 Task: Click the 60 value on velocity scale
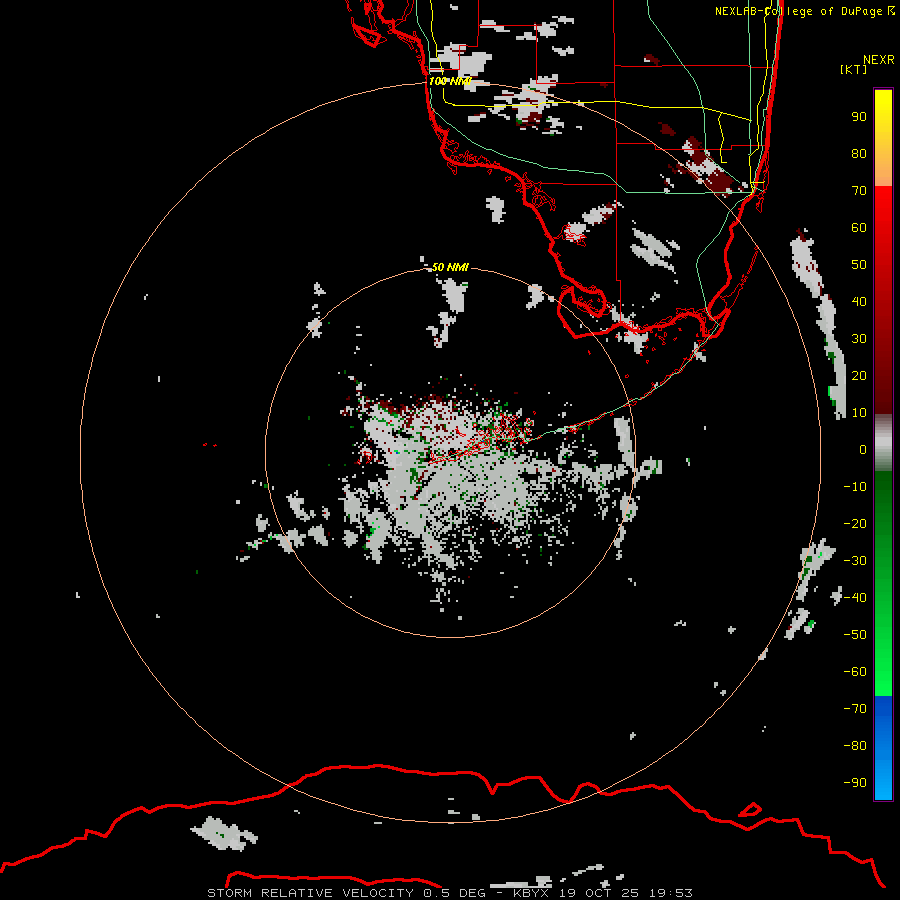(x=859, y=227)
